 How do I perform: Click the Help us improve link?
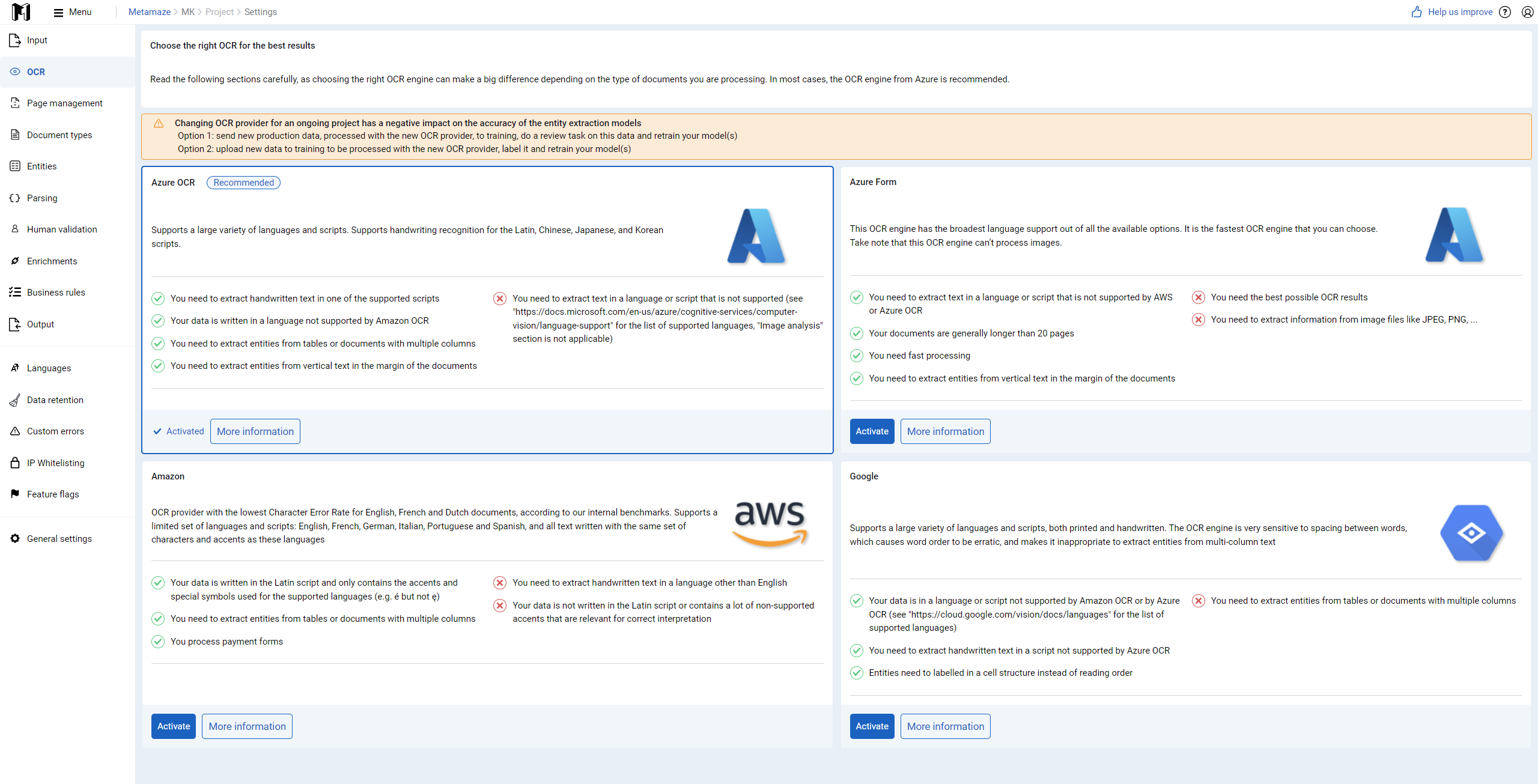[x=1460, y=12]
